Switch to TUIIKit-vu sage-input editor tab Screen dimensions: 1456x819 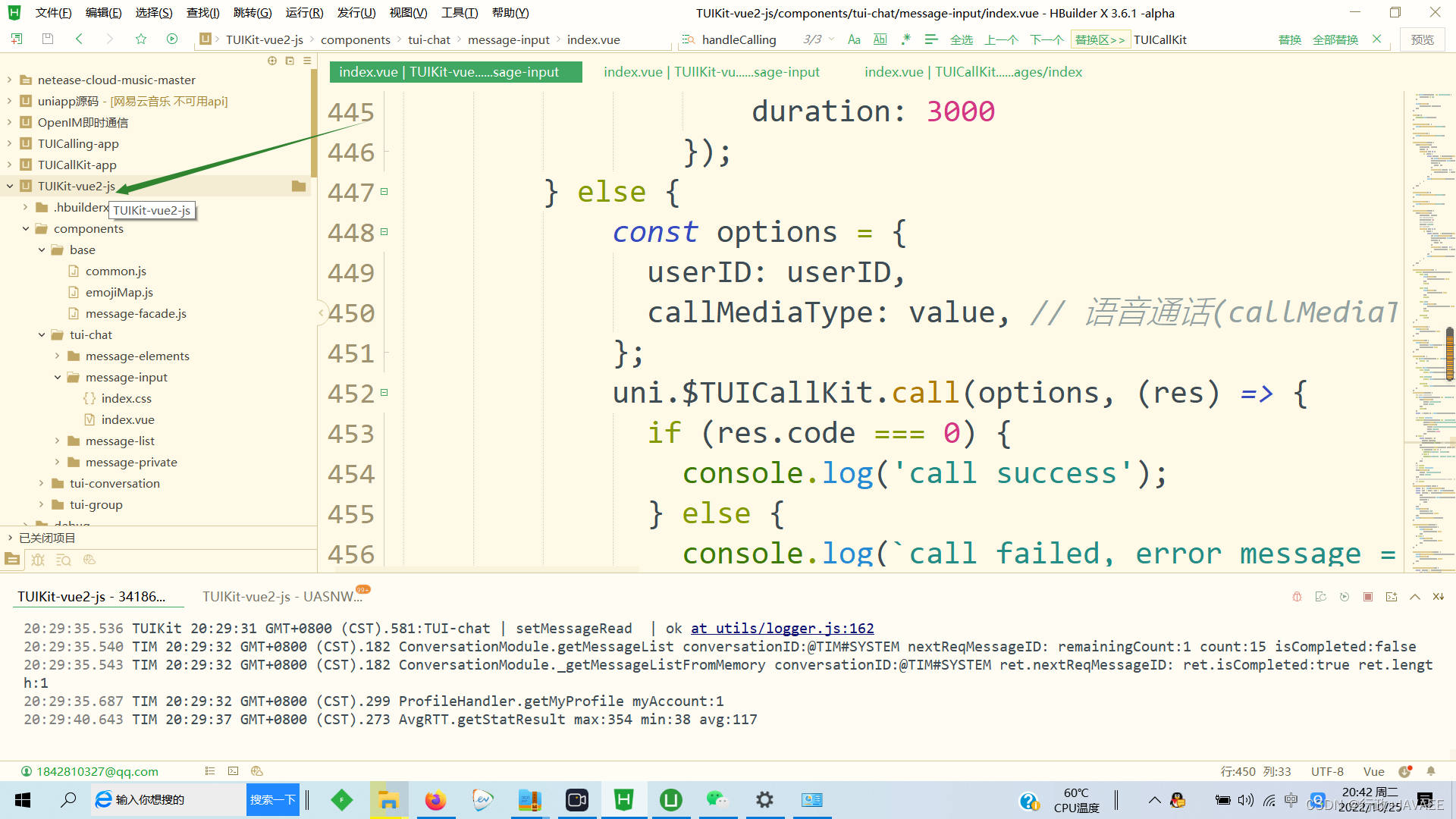point(711,72)
